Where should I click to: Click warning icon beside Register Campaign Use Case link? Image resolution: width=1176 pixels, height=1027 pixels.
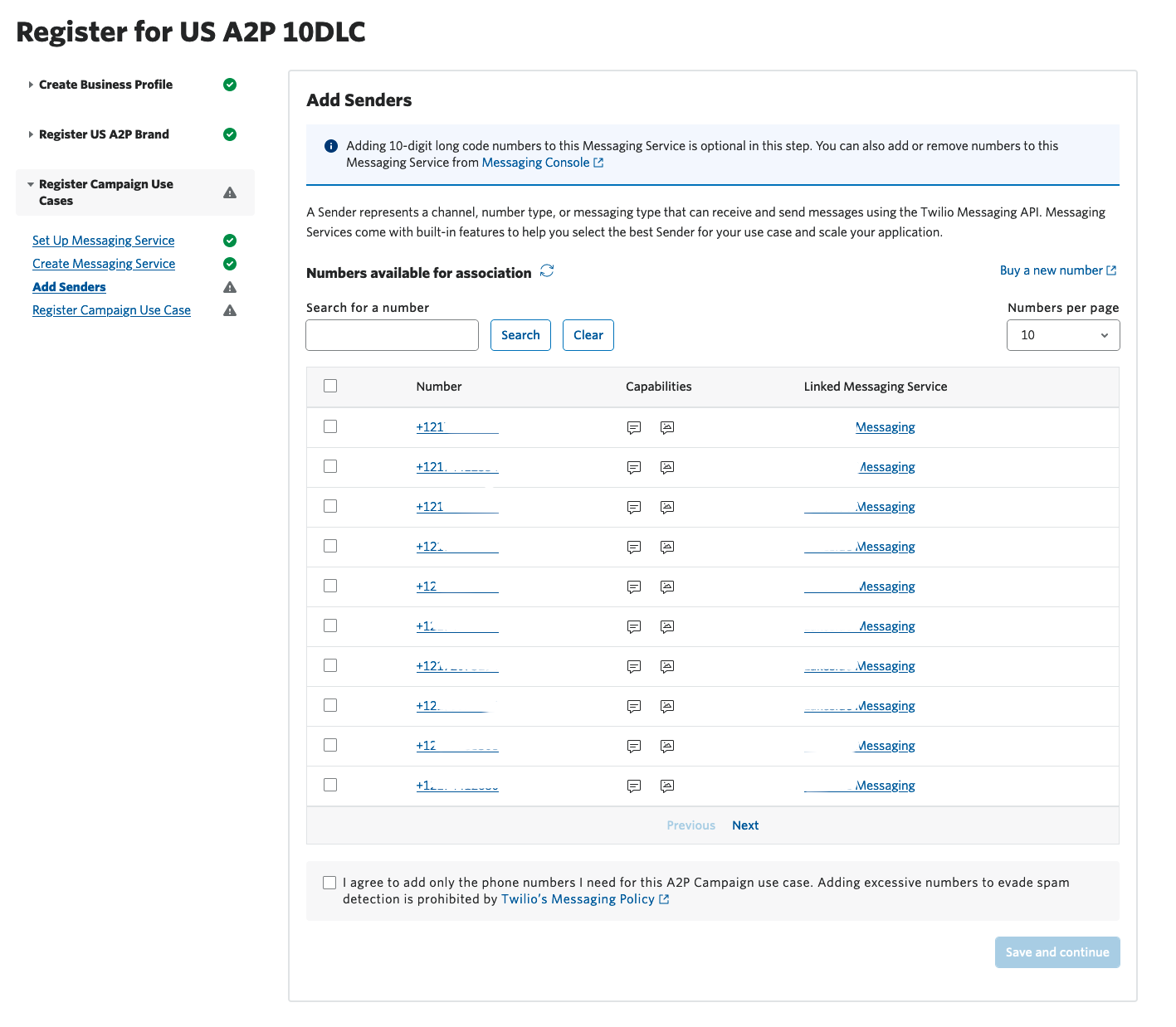(x=230, y=310)
